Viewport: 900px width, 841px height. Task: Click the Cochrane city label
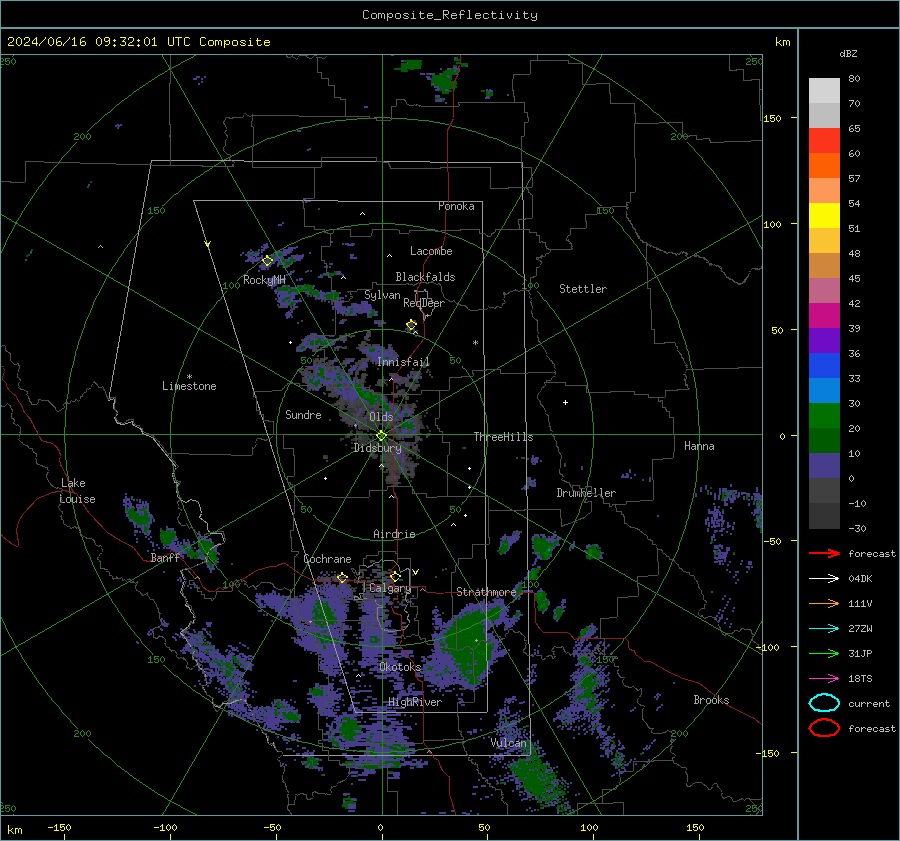pyautogui.click(x=327, y=559)
